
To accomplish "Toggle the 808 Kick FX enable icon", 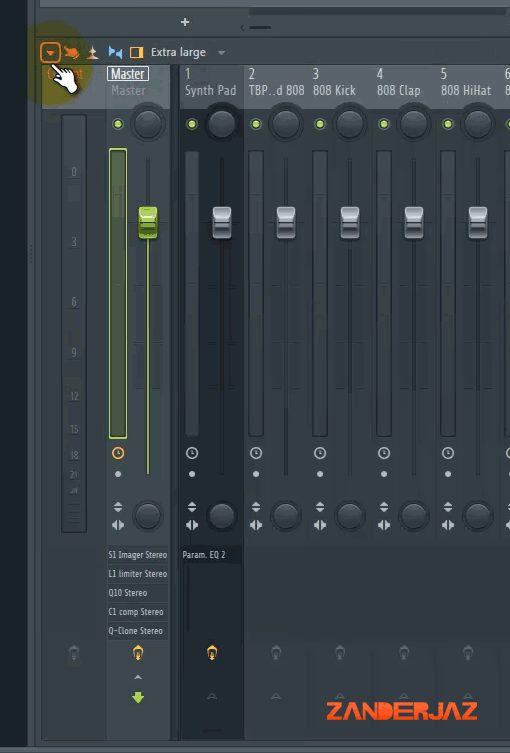I will pos(340,653).
